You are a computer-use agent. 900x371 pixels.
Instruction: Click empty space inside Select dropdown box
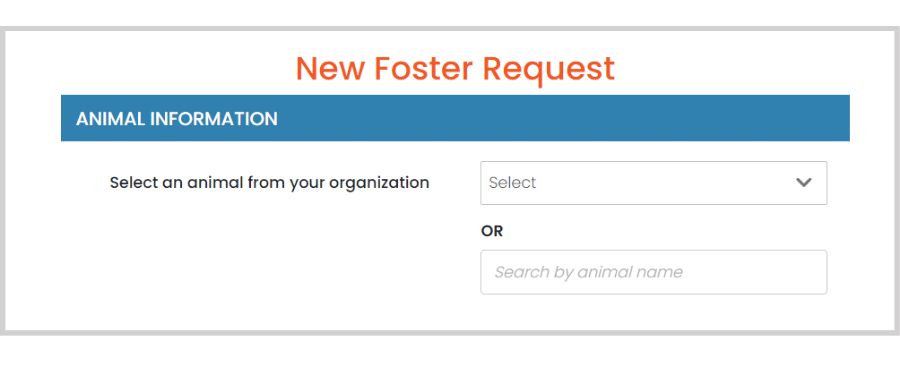tap(660, 183)
